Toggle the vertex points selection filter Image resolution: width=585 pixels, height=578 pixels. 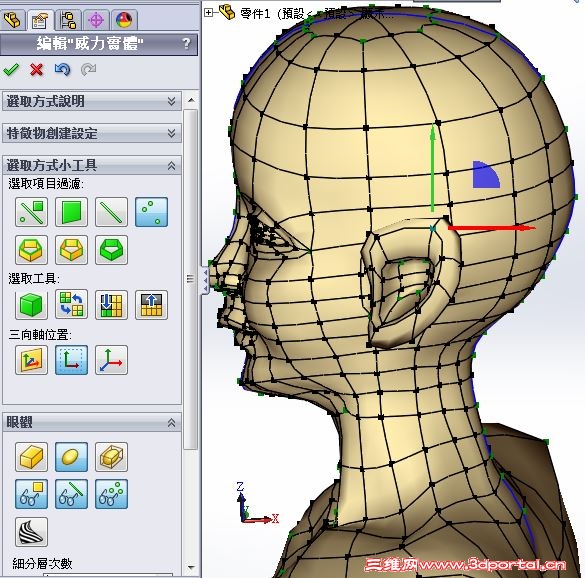(151, 212)
